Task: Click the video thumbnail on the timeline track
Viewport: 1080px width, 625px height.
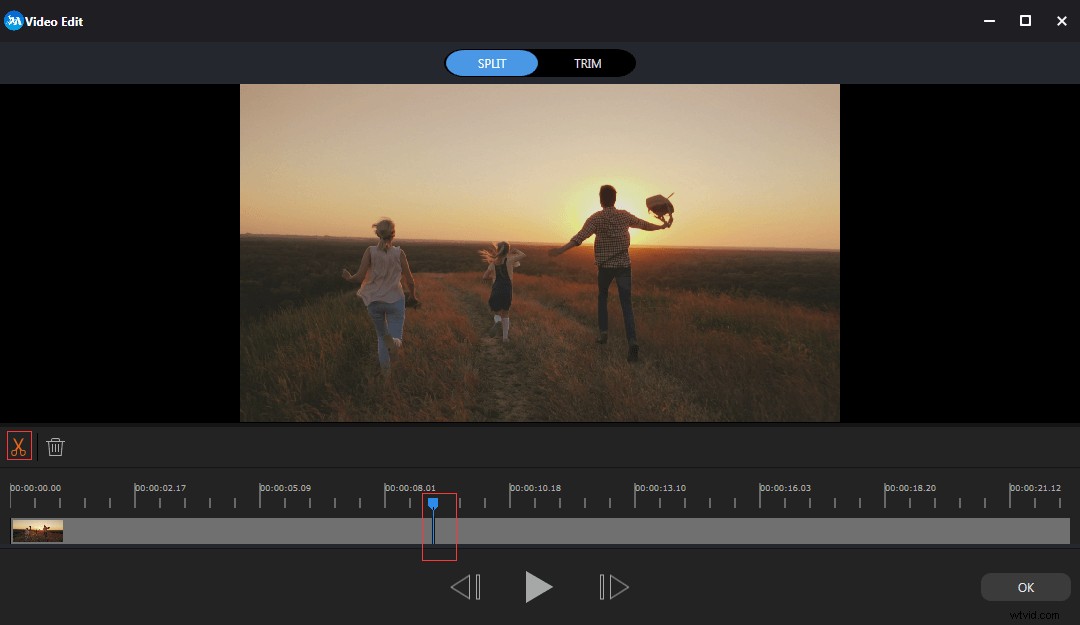Action: [x=36, y=531]
